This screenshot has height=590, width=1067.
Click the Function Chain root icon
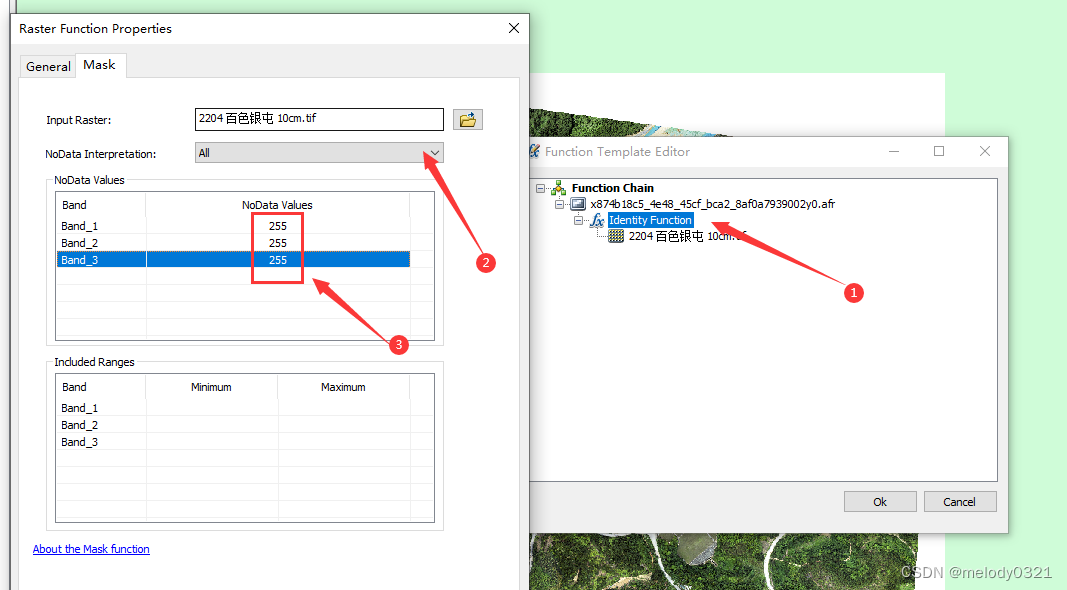(559, 188)
